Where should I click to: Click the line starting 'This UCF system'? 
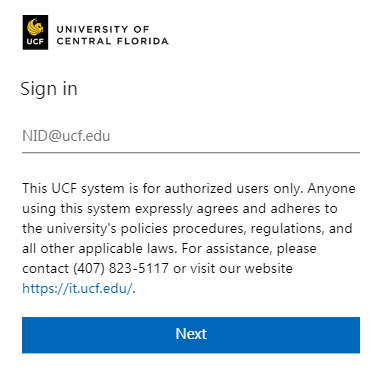click(x=189, y=189)
